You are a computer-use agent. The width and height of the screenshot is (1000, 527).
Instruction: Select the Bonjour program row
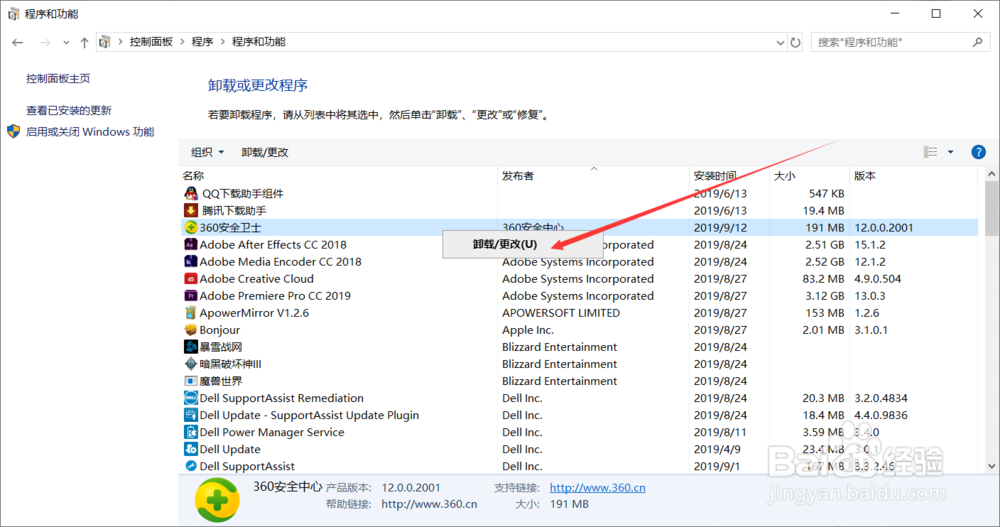click(578, 330)
